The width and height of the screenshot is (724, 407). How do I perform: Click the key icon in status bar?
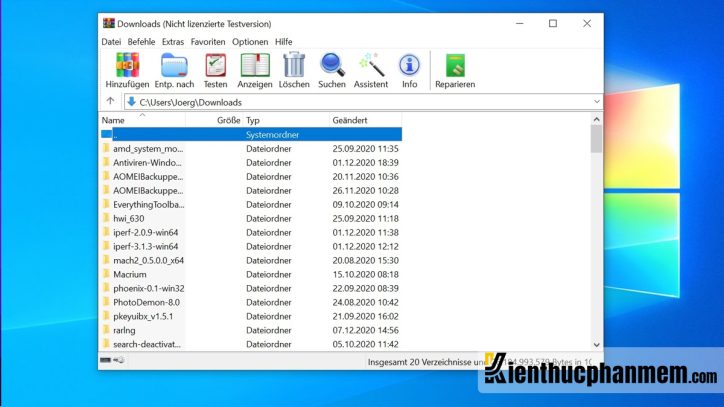tap(119, 360)
